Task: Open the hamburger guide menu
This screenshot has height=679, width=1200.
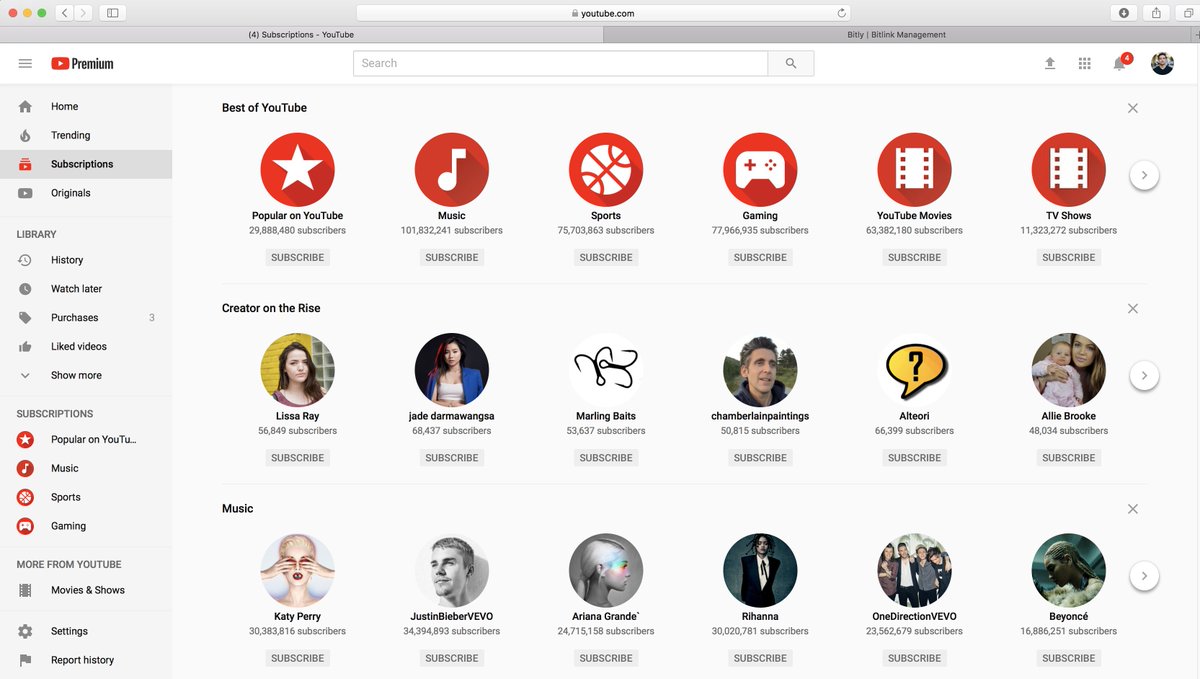Action: 25,63
